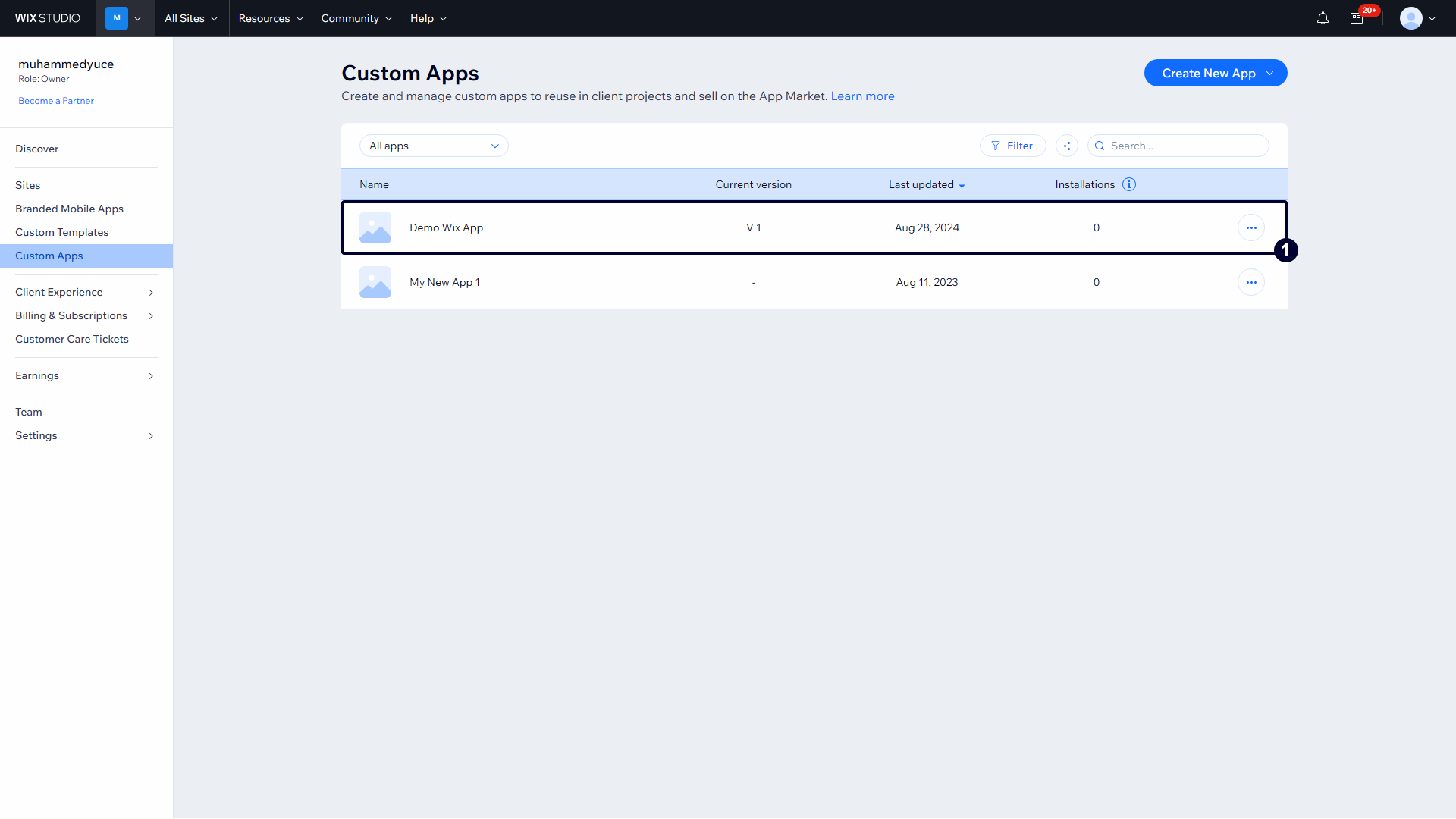This screenshot has height=819, width=1456.
Task: Expand Billing & Subscriptions section
Action: pyautogui.click(x=83, y=315)
